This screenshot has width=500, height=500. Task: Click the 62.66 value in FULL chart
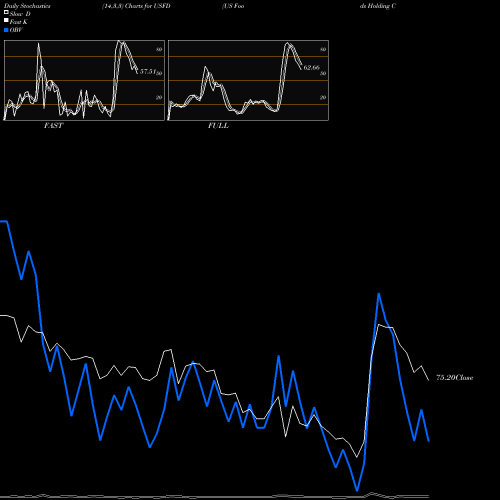312,67
